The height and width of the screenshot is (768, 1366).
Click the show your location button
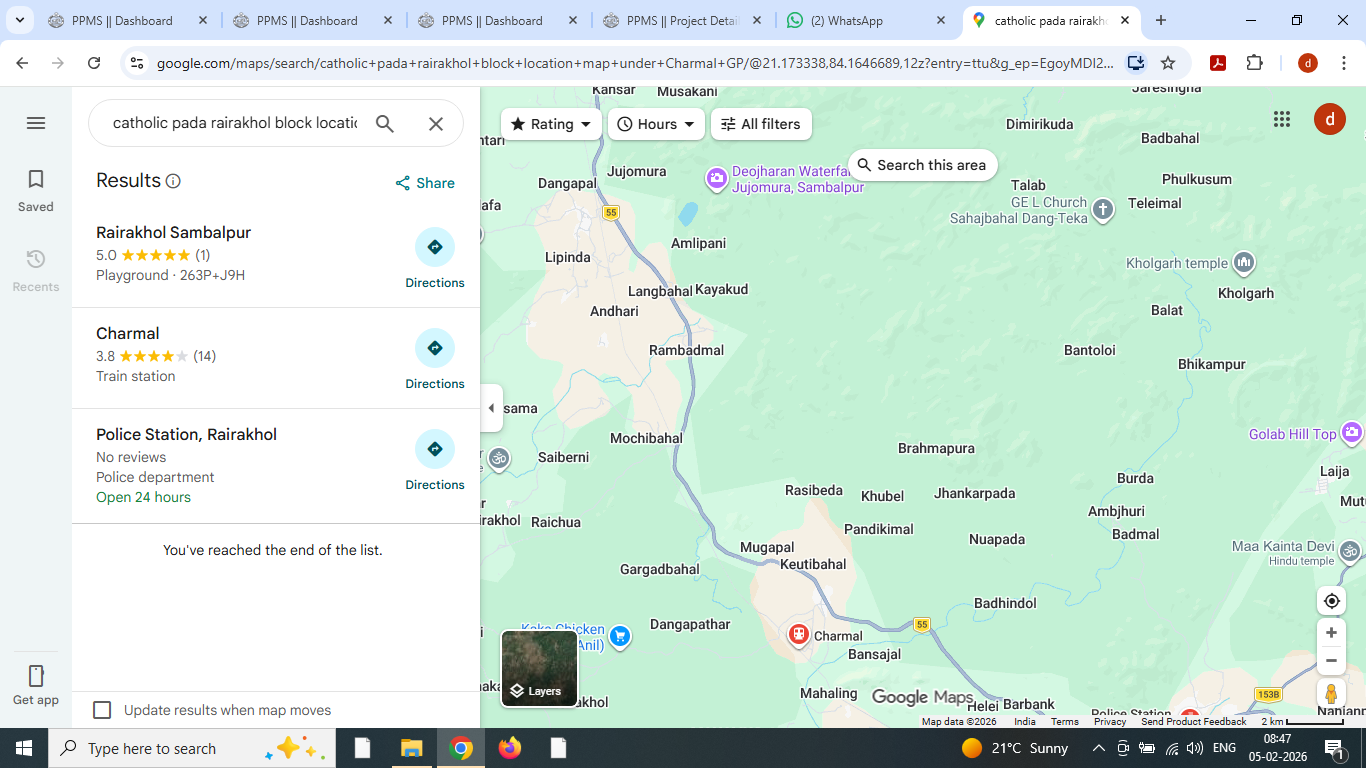click(x=1331, y=601)
